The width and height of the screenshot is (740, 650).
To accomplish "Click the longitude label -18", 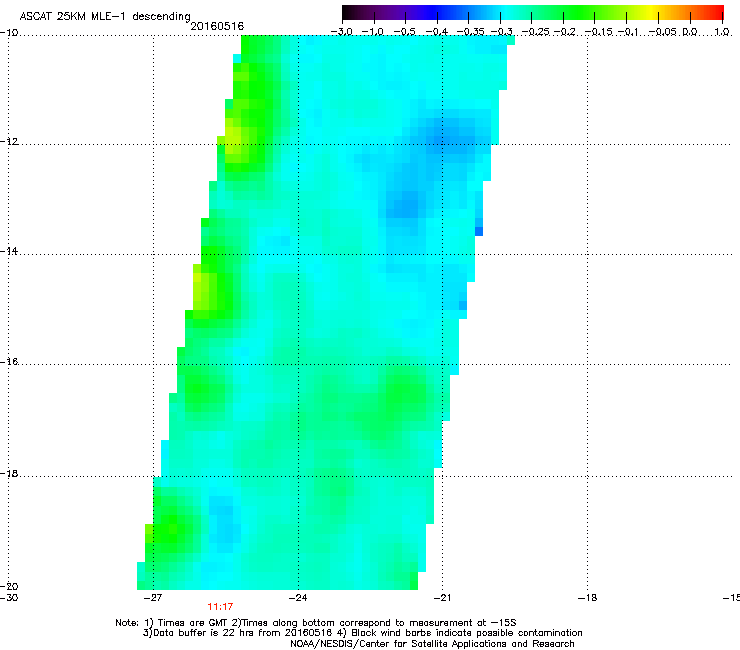I will click(587, 598).
